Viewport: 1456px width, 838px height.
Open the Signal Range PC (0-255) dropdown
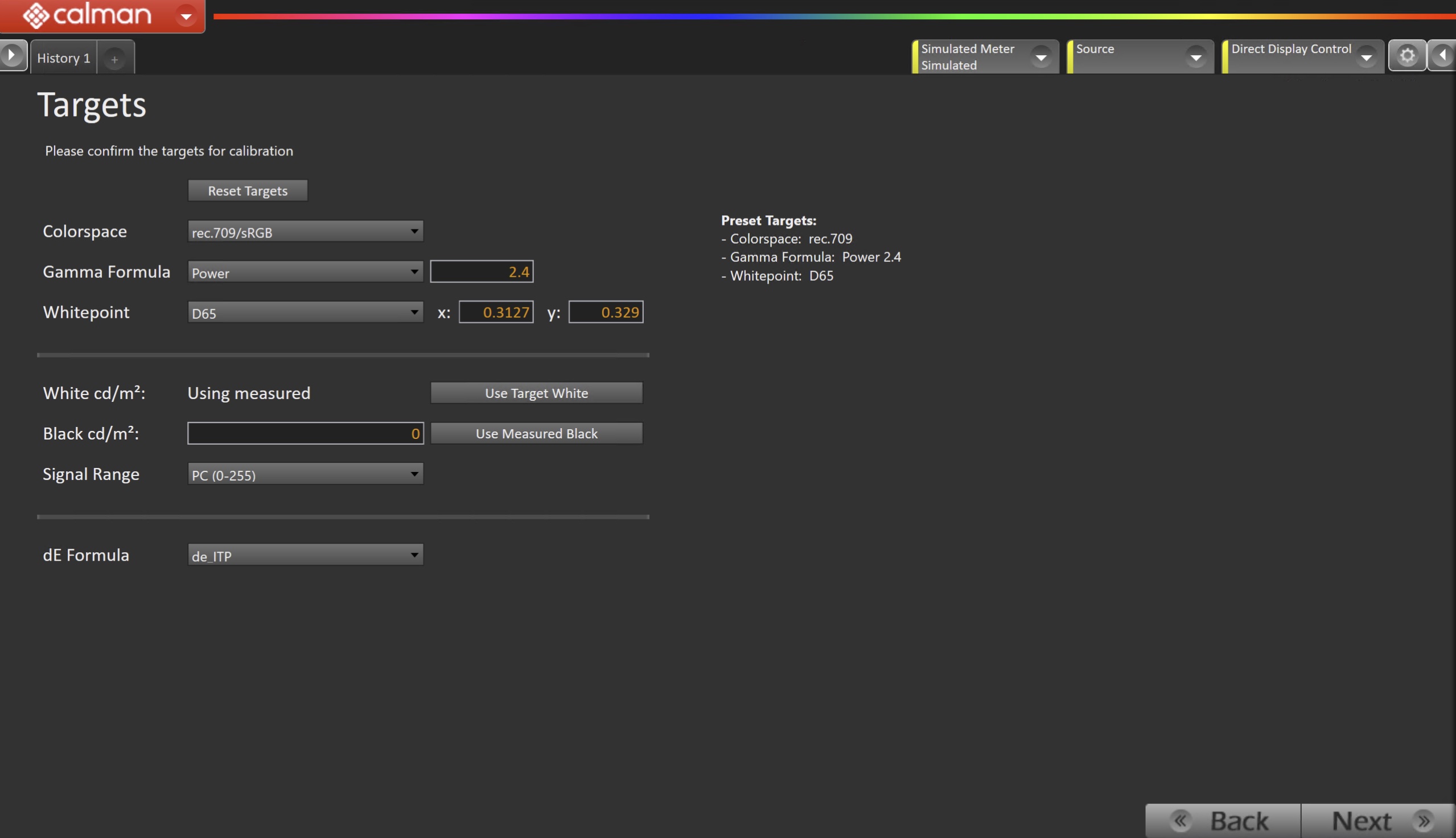305,474
